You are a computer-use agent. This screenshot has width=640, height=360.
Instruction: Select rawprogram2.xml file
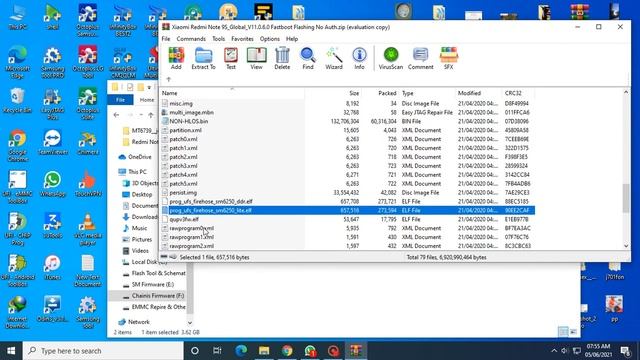191,246
